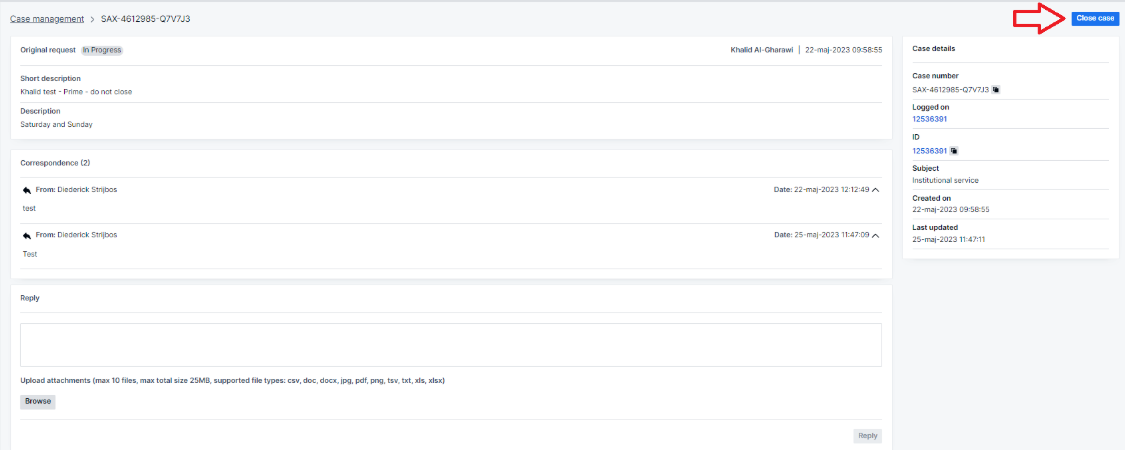Click the breadcrumb separator chevron

(x=91, y=18)
